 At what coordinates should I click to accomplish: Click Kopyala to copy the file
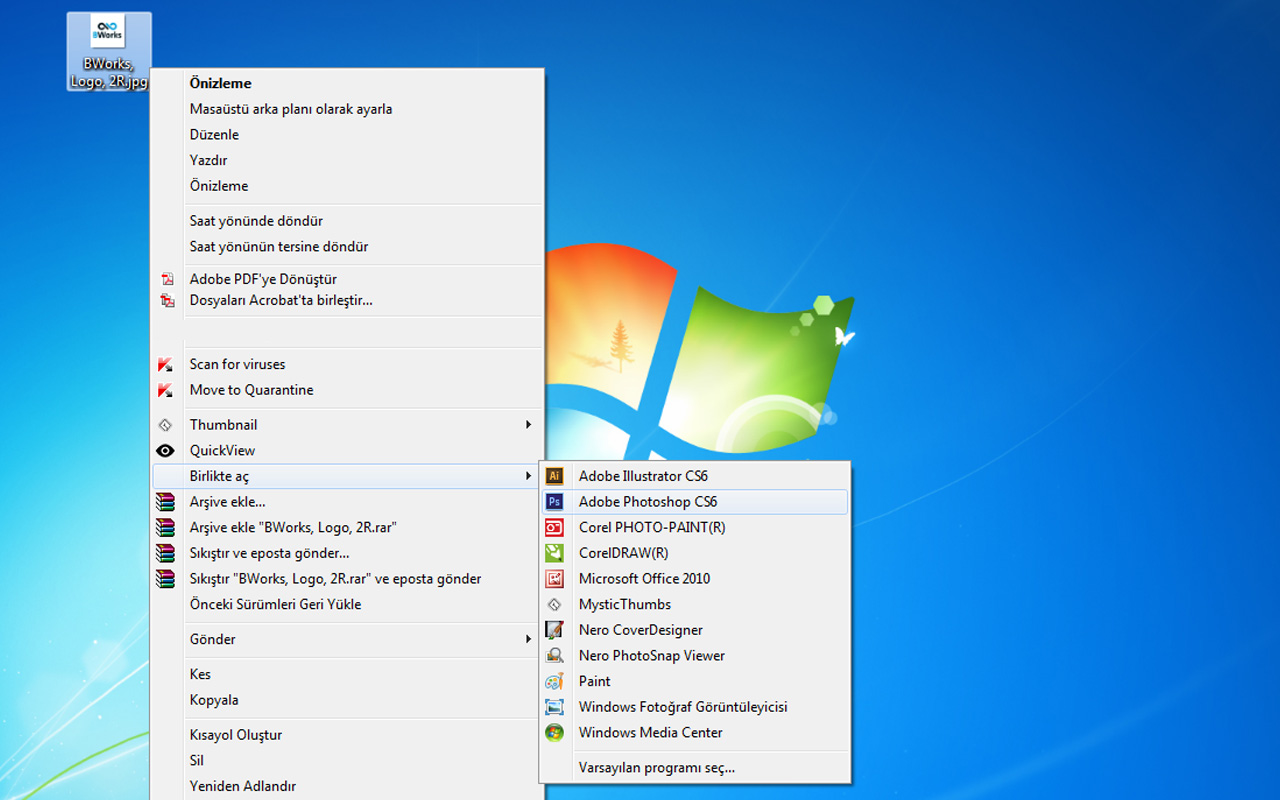tap(214, 700)
